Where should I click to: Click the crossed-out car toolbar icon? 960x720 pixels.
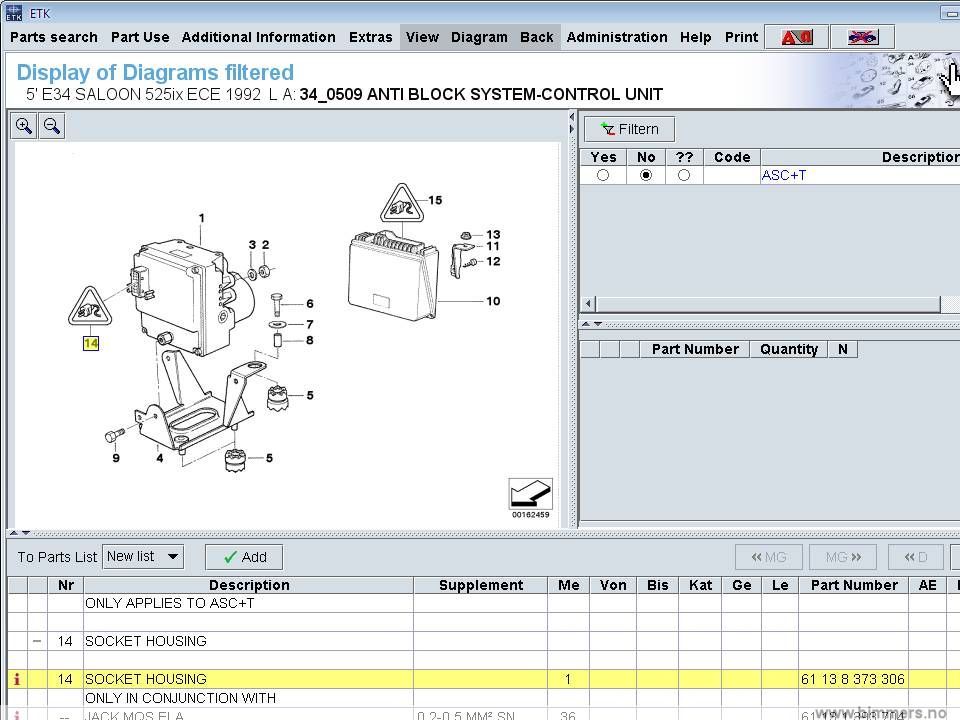click(862, 37)
